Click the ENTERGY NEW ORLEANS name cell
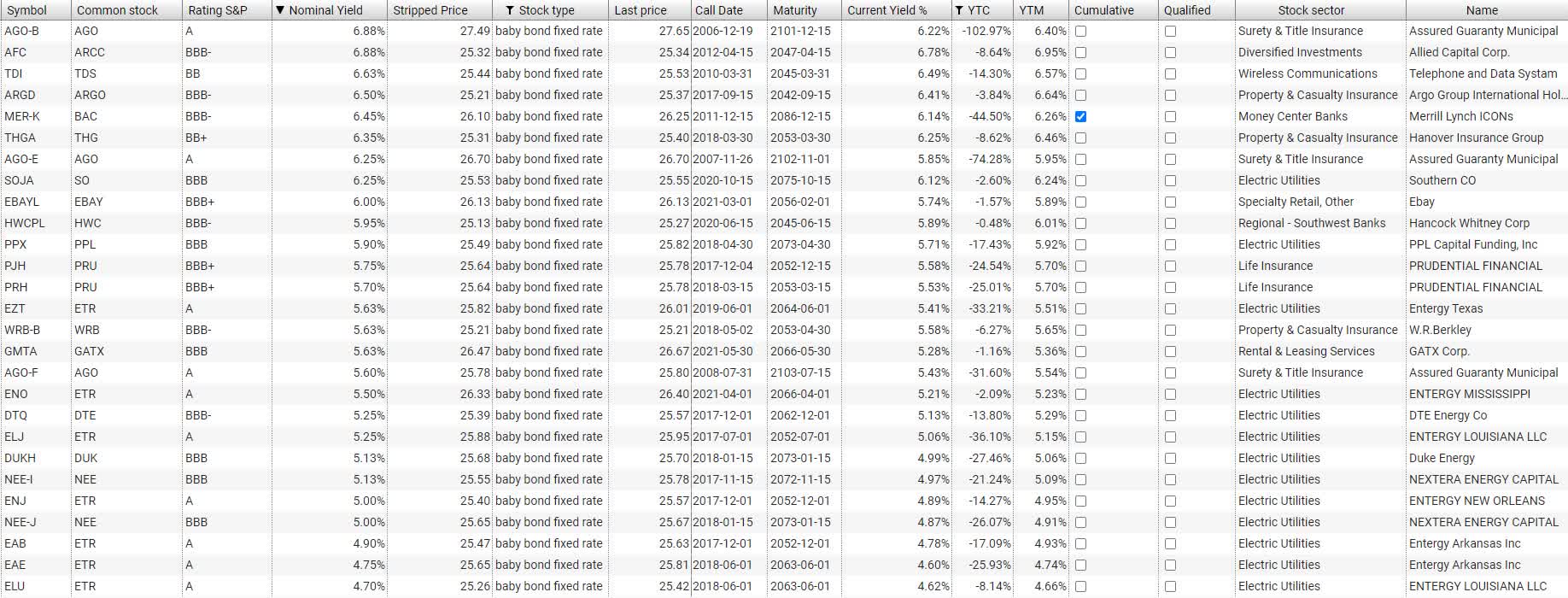Viewport: 1568px width, 598px height. [1487, 501]
